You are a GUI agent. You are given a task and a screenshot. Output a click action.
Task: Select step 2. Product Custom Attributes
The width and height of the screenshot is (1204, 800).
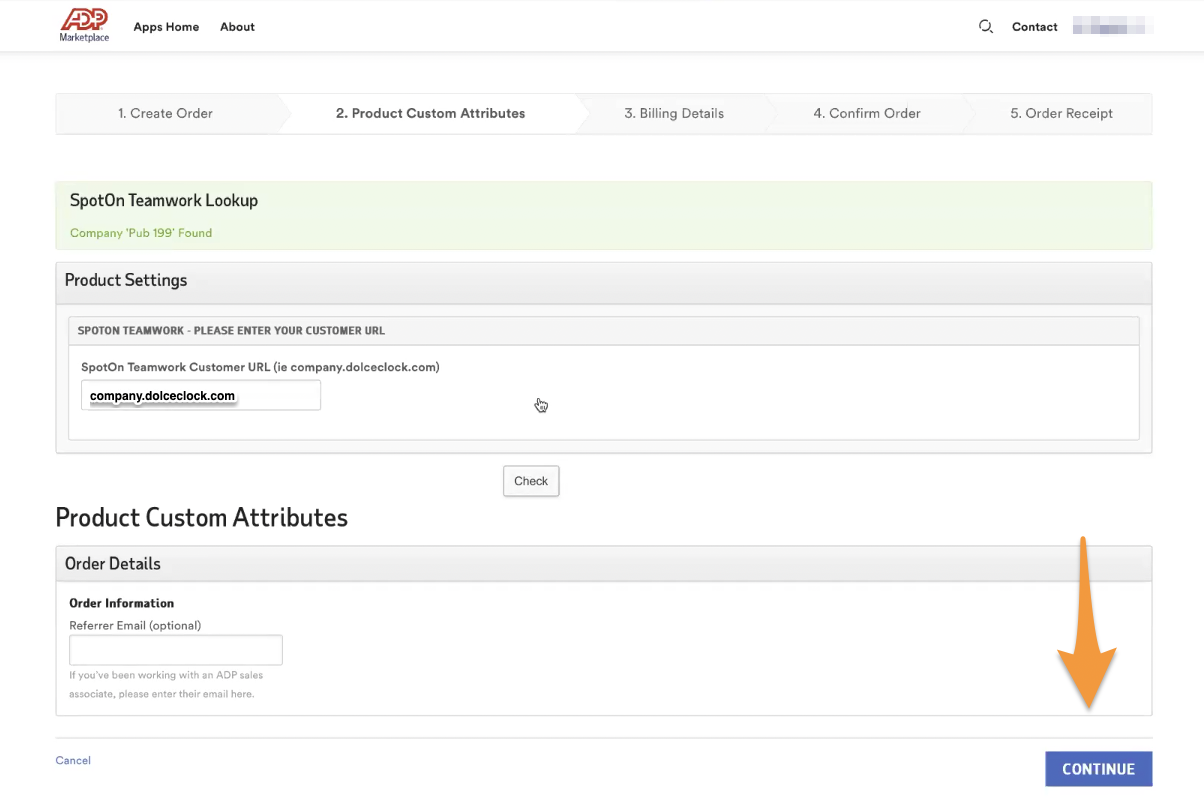tap(430, 113)
